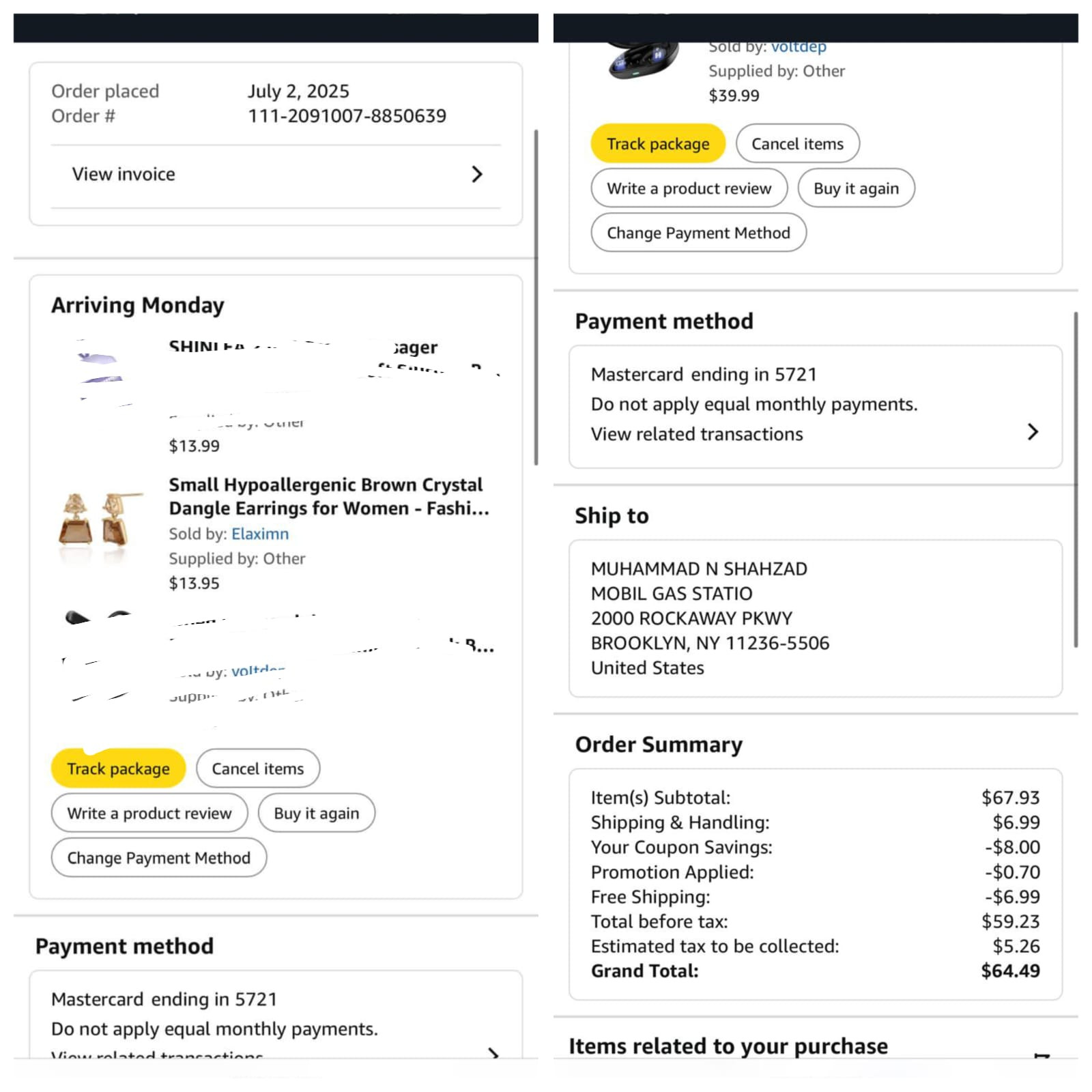Viewport: 1092px width, 1092px height.
Task: Click left Track package button
Action: point(118,768)
